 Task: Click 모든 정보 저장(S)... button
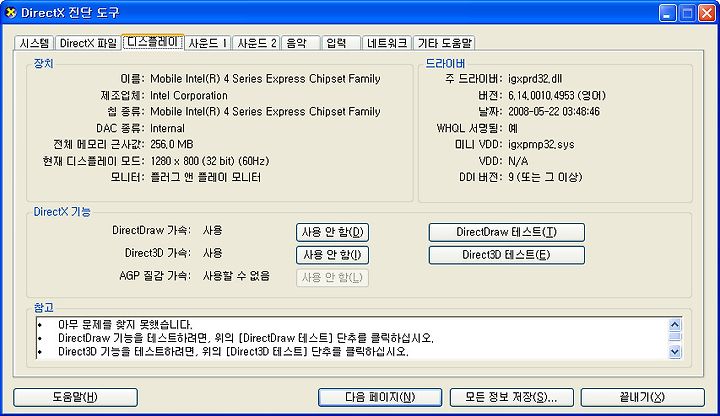click(x=512, y=397)
